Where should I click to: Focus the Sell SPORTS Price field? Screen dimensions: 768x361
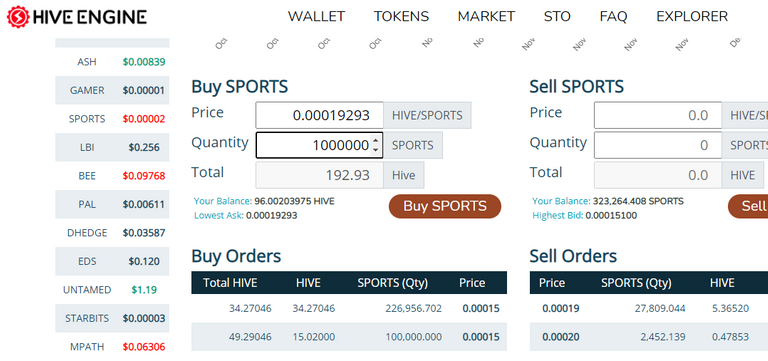658,116
